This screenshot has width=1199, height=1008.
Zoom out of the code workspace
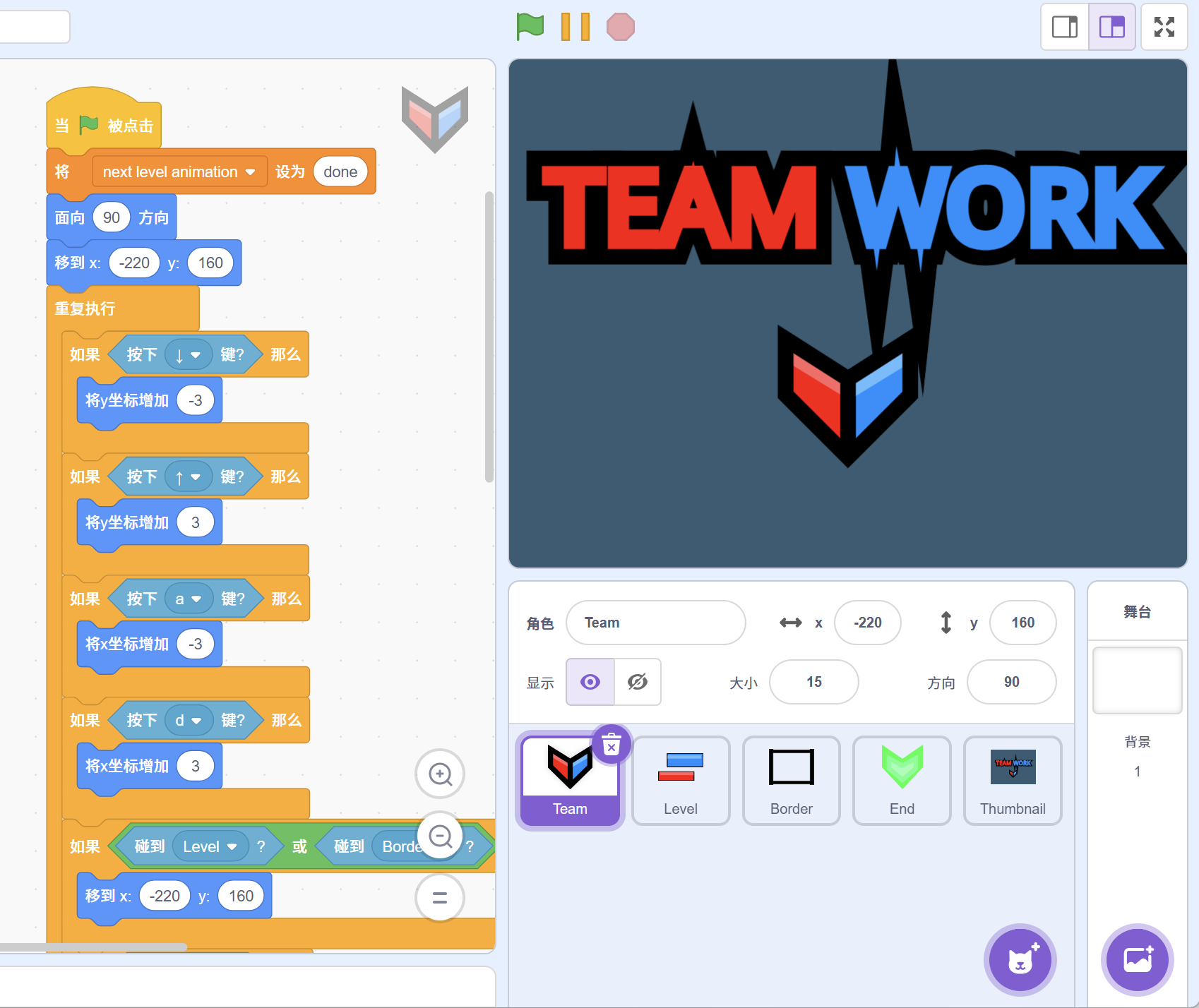[440, 836]
